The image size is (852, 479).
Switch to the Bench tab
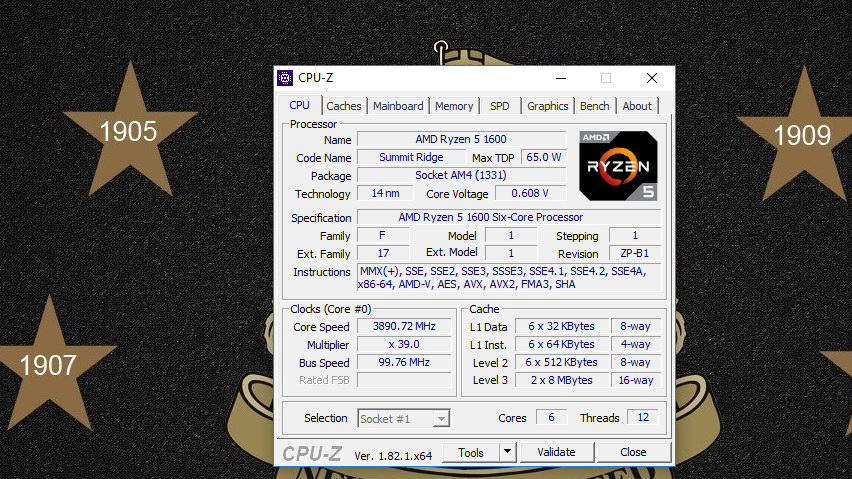point(594,106)
